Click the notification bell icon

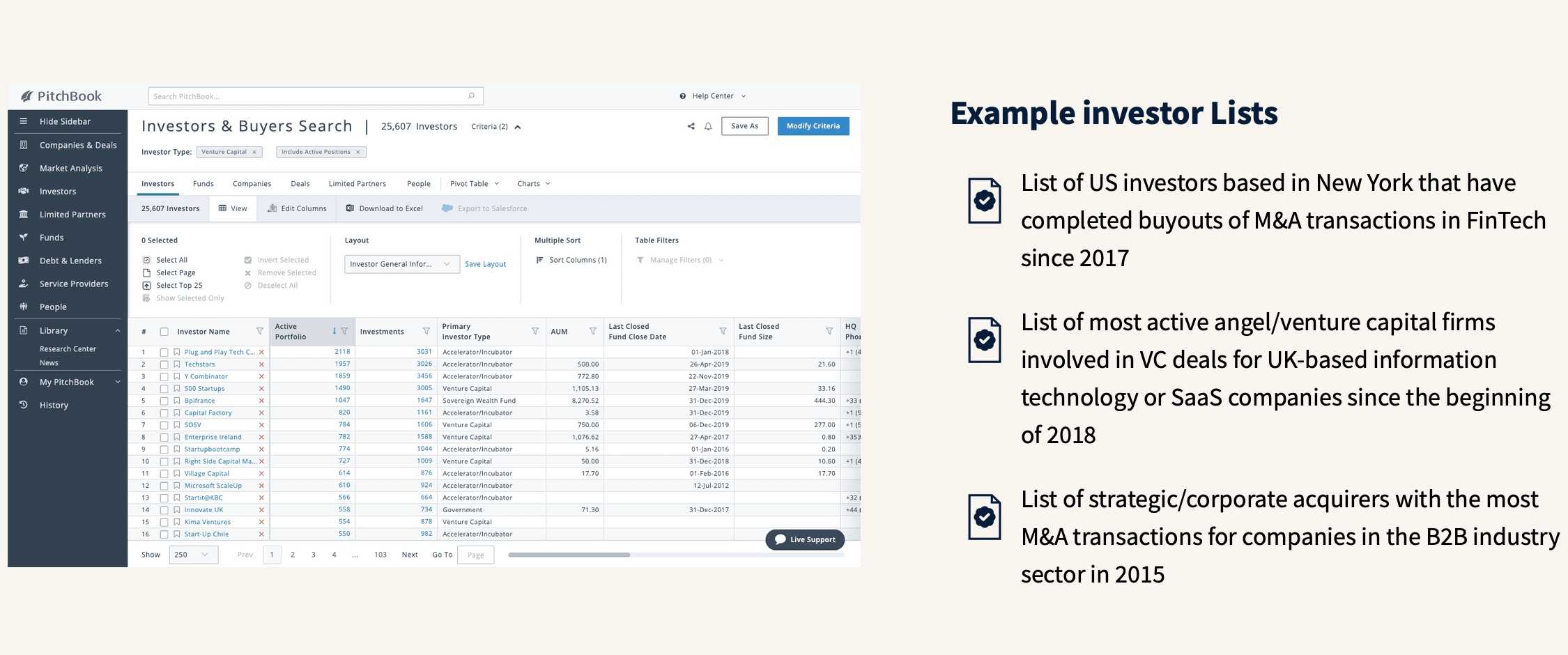708,126
